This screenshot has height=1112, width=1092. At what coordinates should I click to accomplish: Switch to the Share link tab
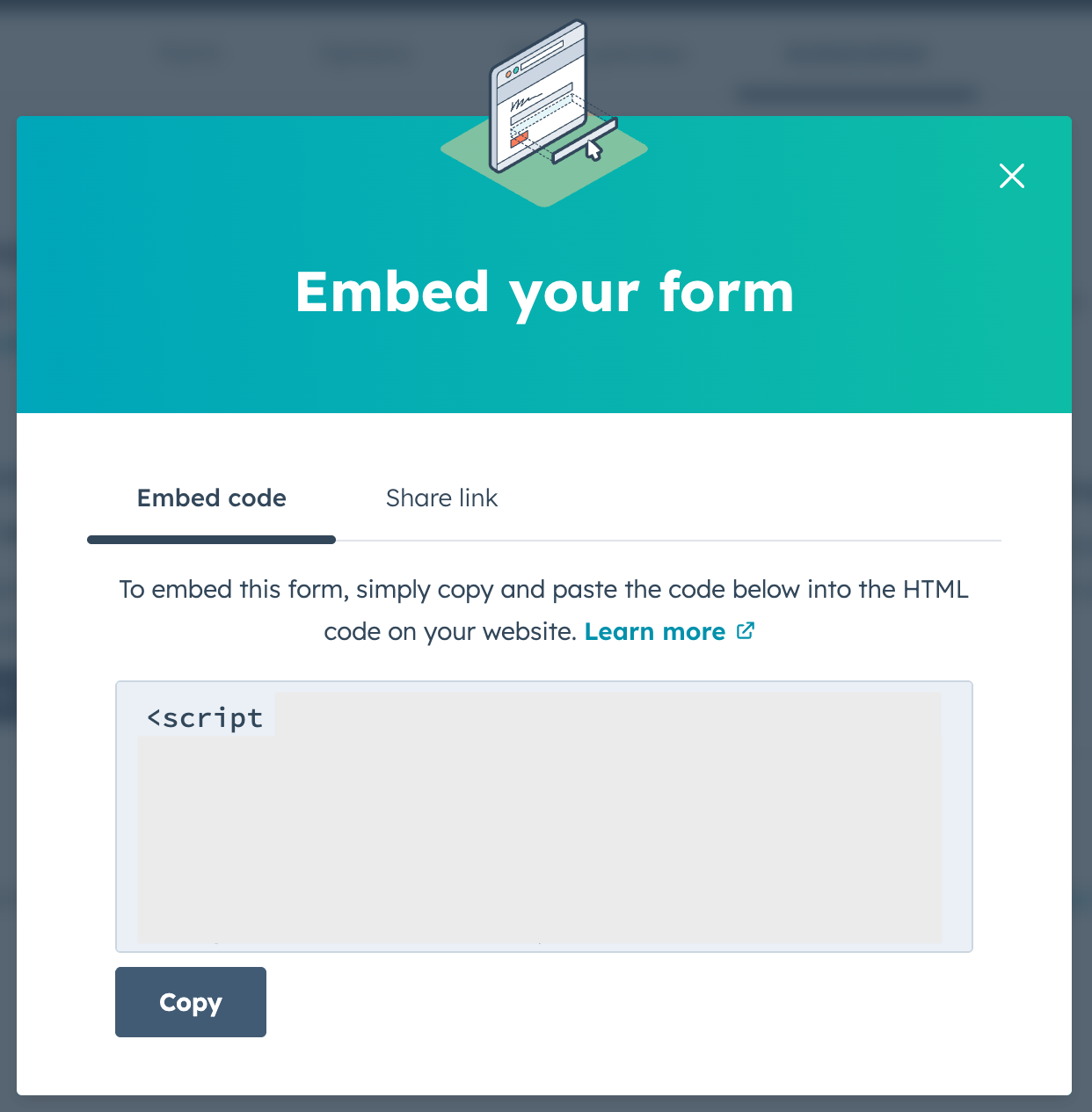[x=441, y=498]
